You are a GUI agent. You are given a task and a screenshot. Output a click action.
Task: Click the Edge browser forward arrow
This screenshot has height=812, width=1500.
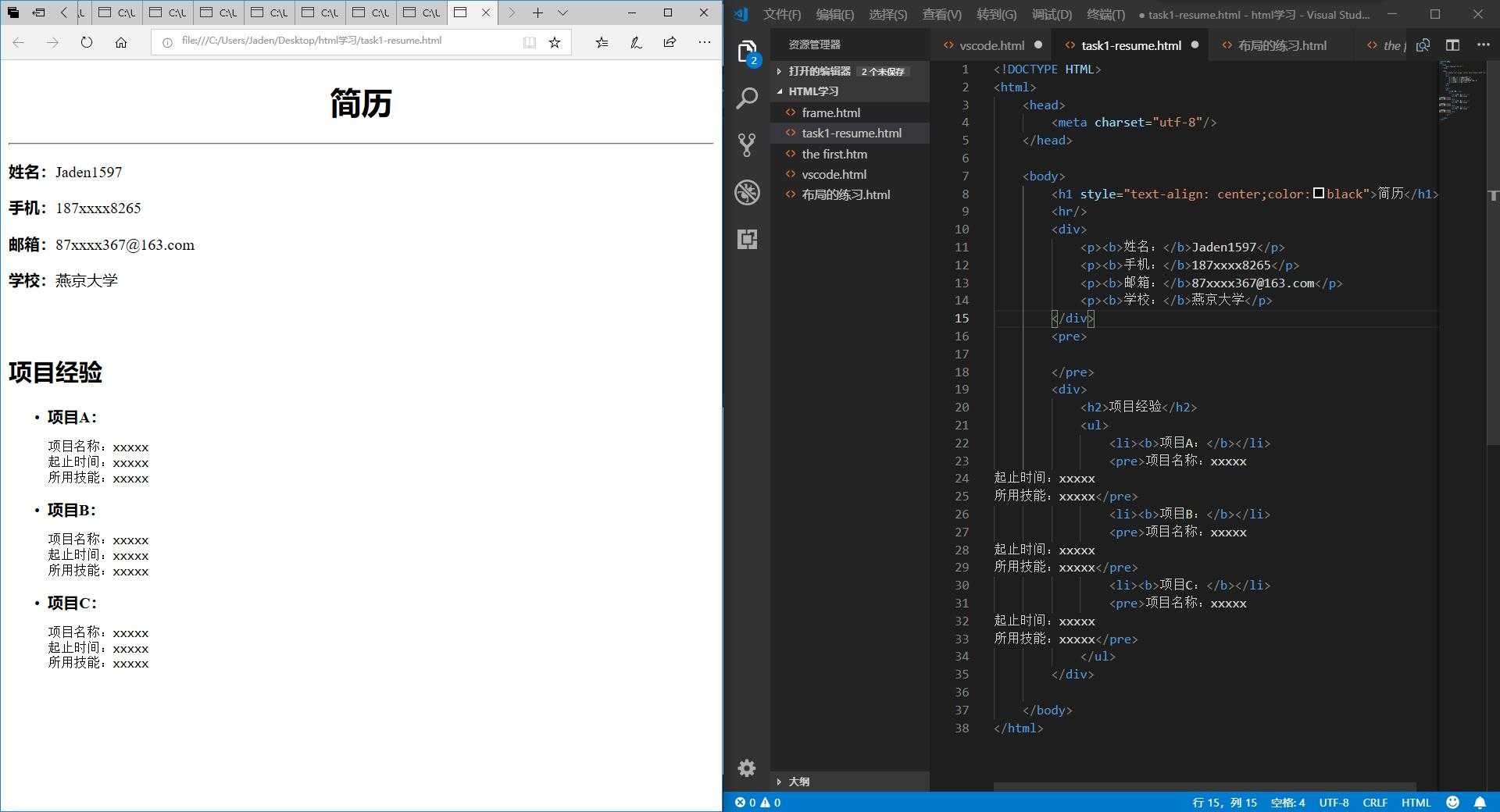52,43
